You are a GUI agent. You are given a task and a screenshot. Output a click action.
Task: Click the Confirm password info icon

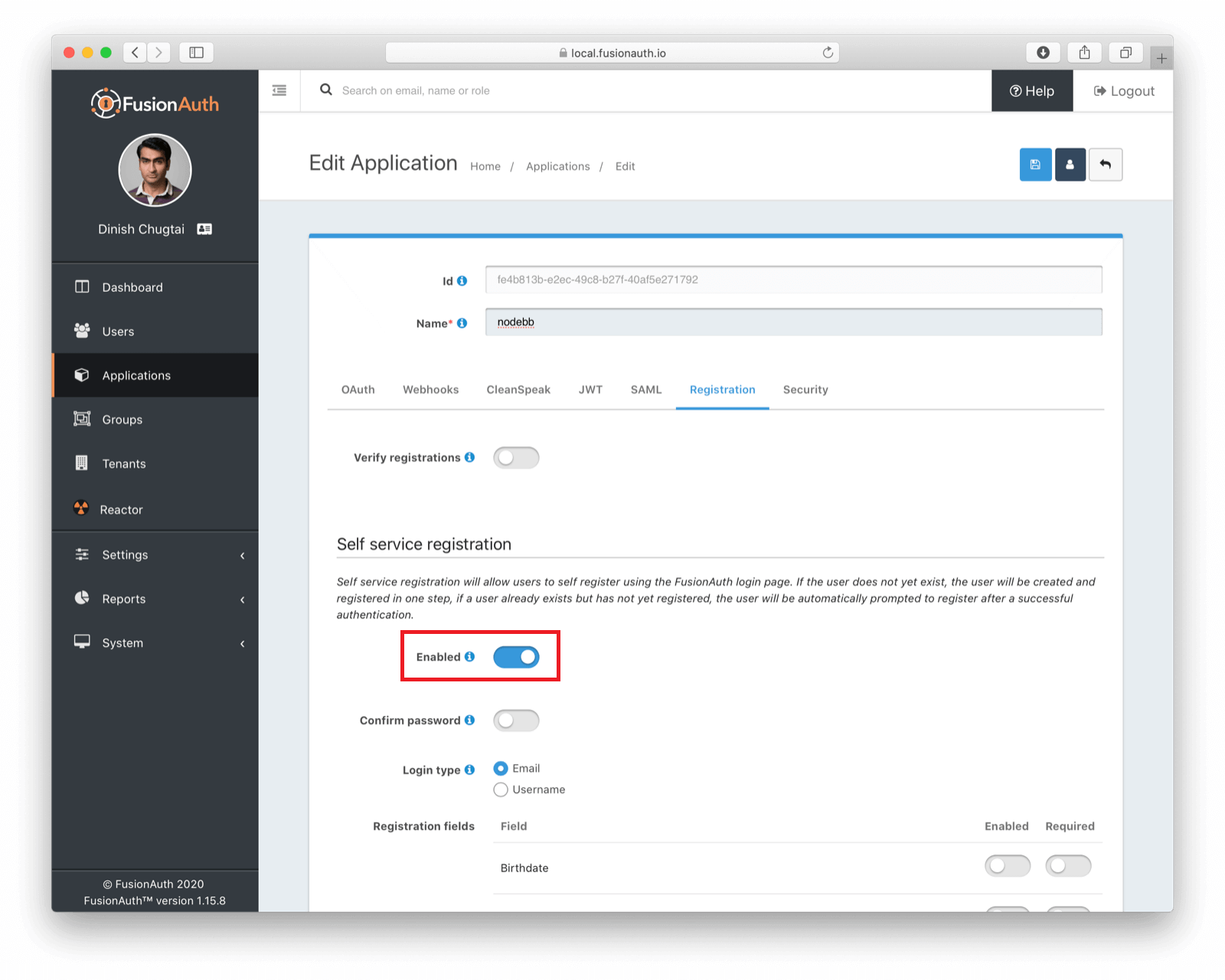469,720
